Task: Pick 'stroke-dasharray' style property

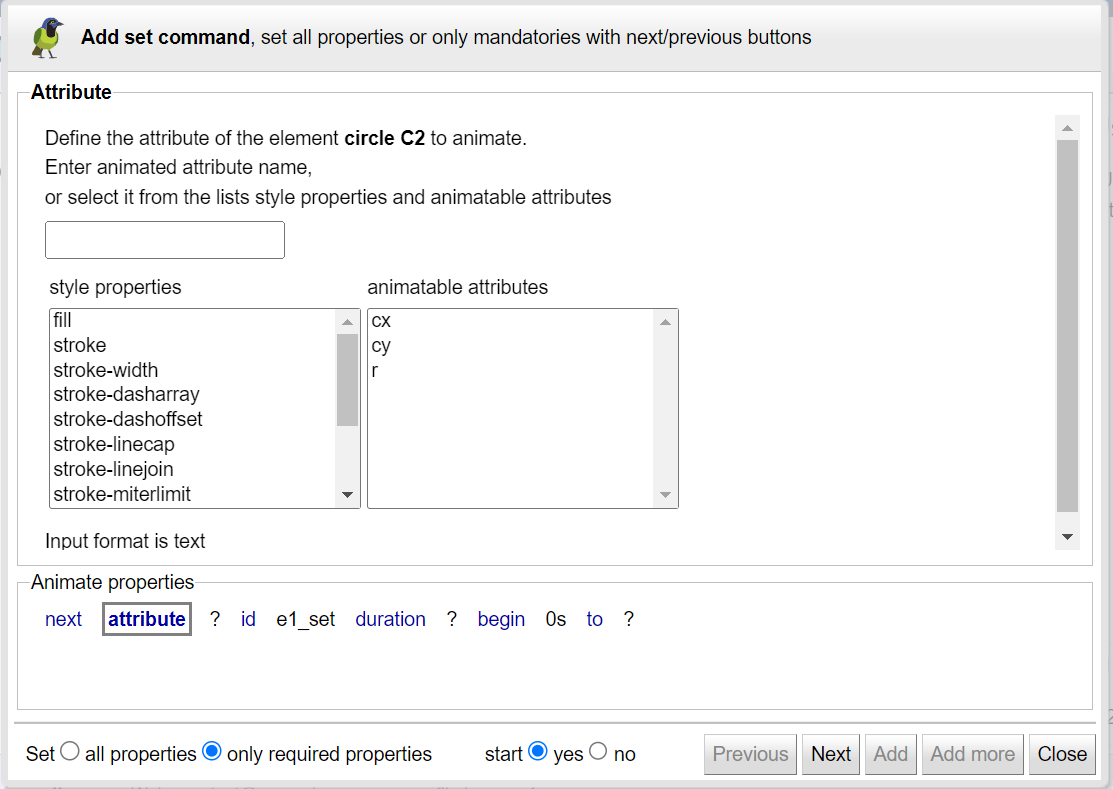Action: point(127,395)
